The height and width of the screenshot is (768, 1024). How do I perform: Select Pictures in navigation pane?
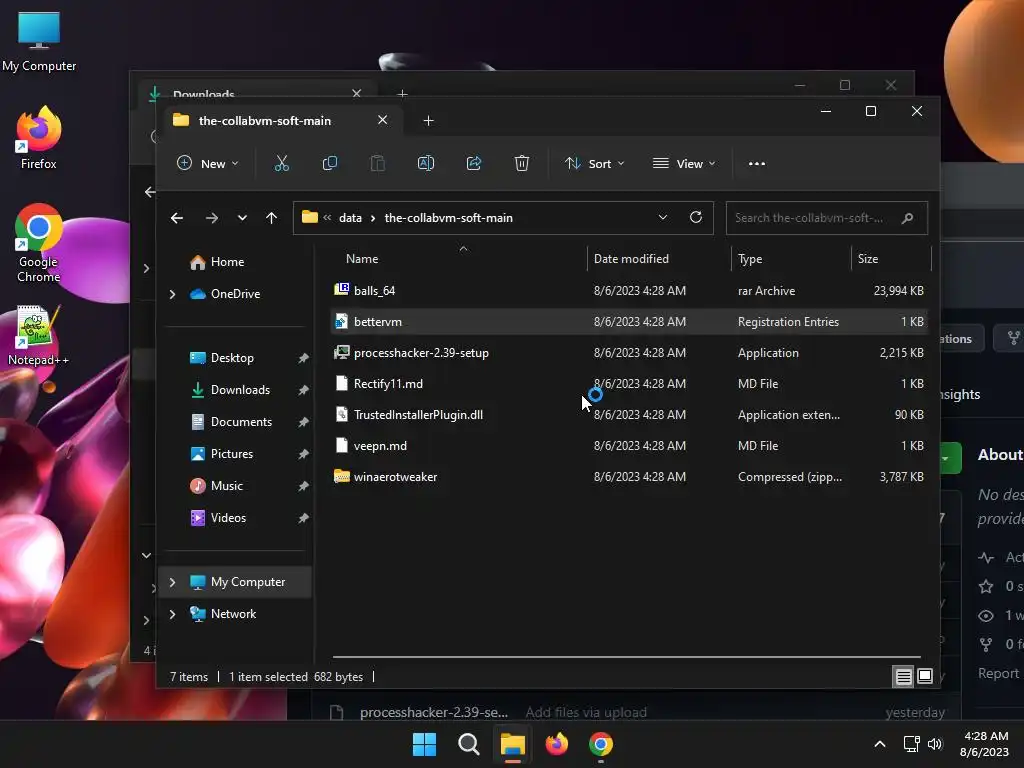[x=232, y=454]
